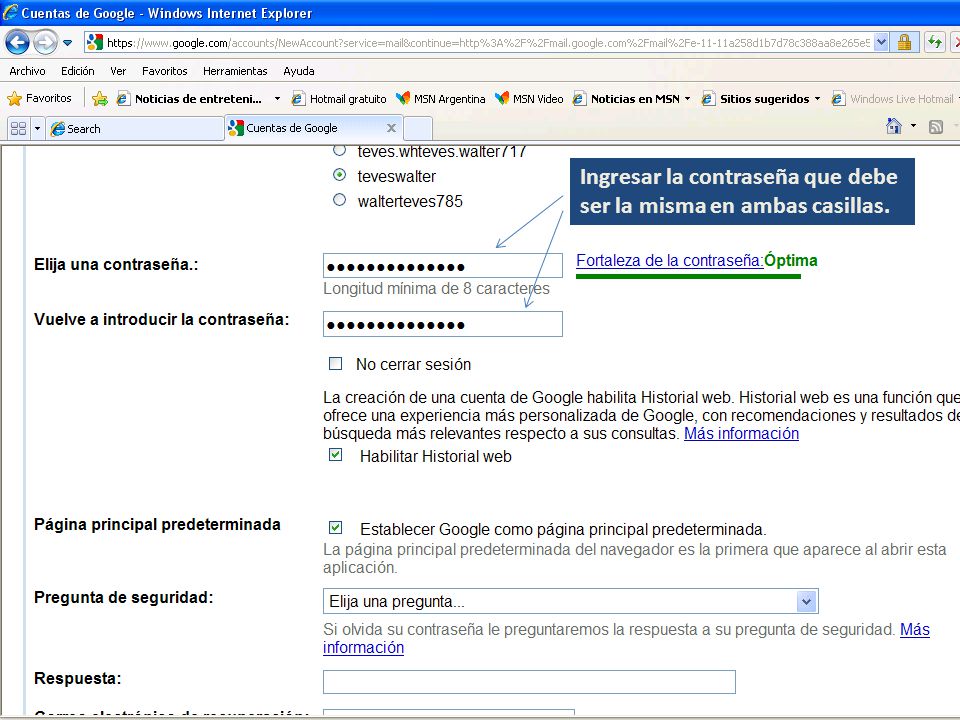Click the Elija una contraseña field
Viewport: 960px width, 720px height.
pyautogui.click(x=443, y=266)
